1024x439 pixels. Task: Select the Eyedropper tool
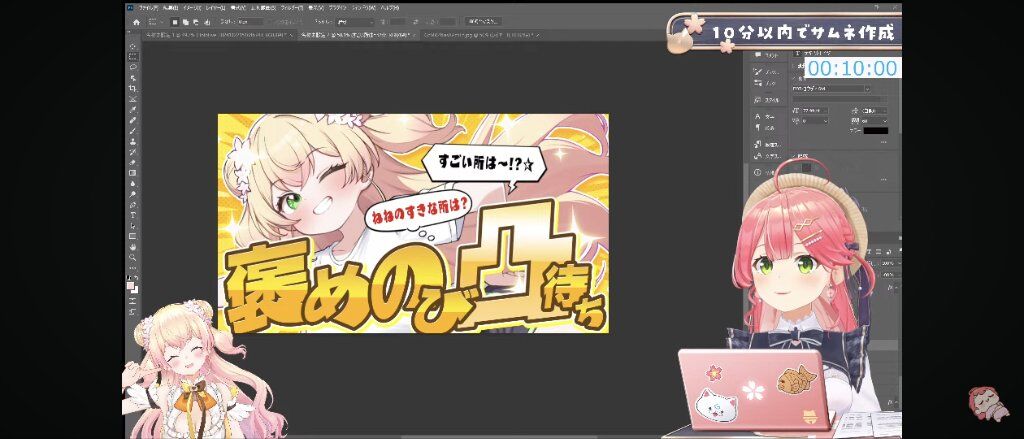pos(133,110)
